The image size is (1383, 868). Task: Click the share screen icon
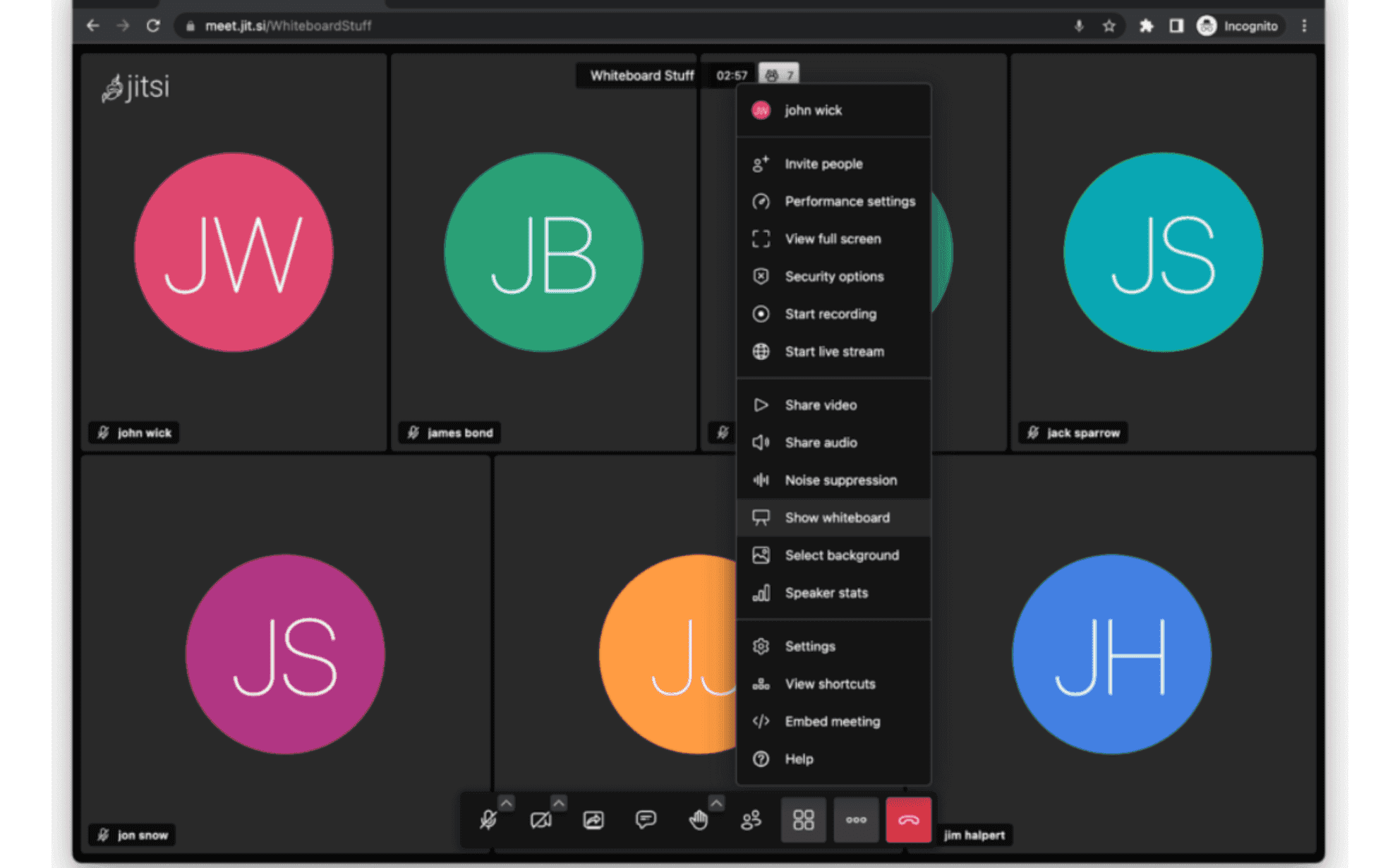[x=593, y=820]
